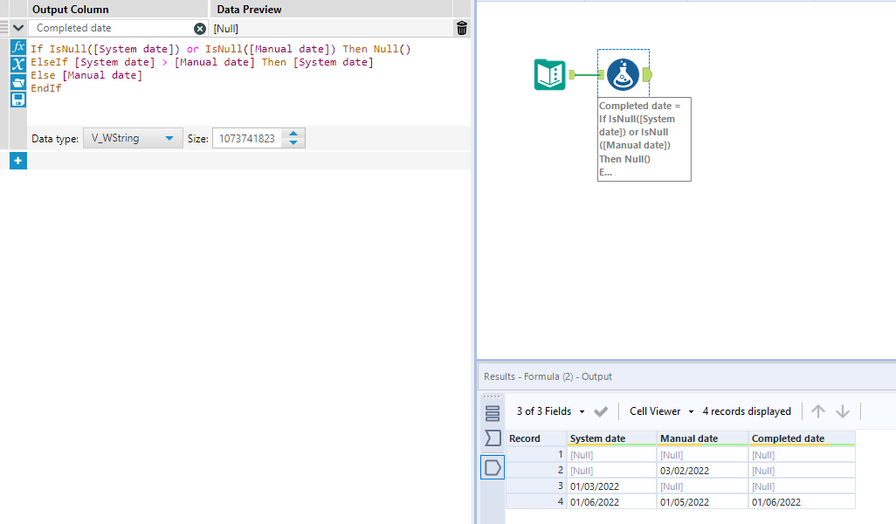Decrease the Size value with down stepper
Image resolution: width=896 pixels, height=524 pixels.
(x=293, y=143)
